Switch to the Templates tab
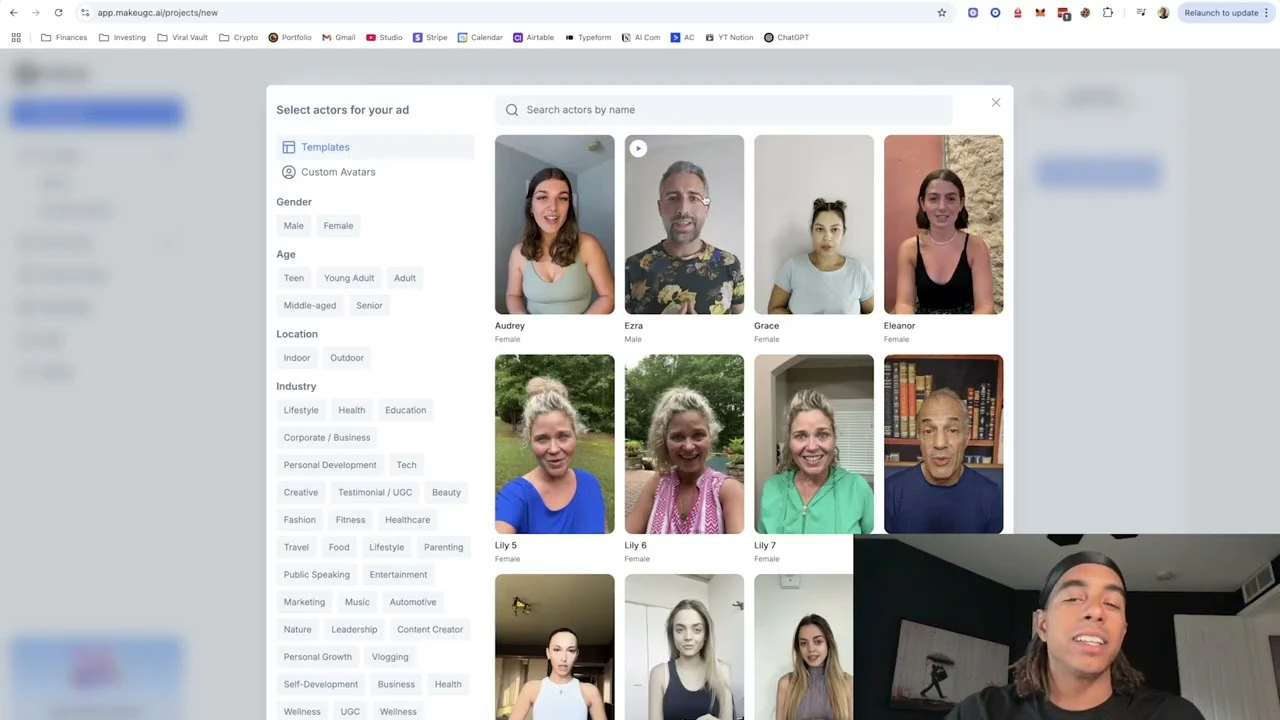 click(x=325, y=147)
